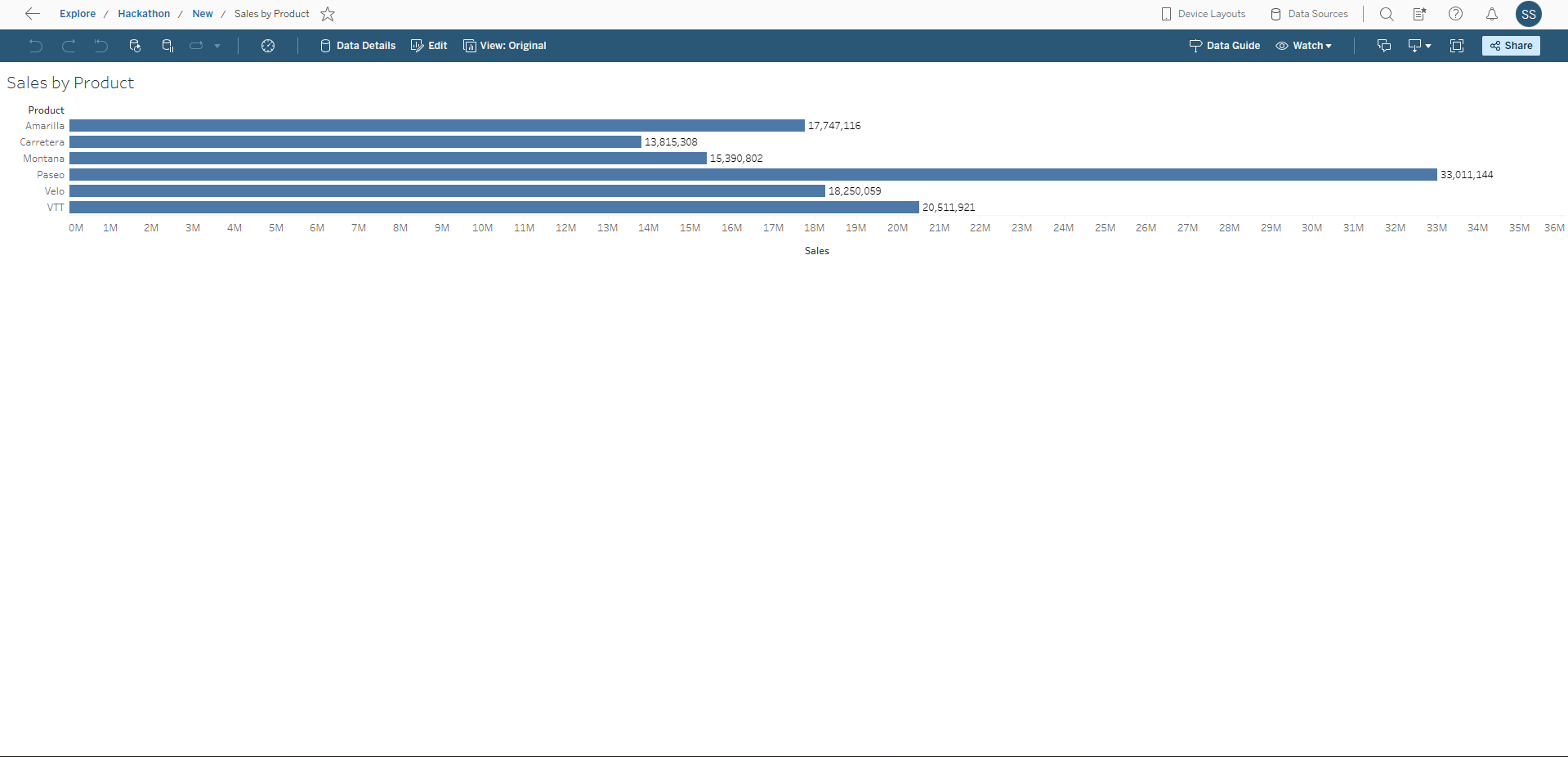Screen dimensions: 1568x757
Task: Open the new content notes icon
Action: 1420,14
